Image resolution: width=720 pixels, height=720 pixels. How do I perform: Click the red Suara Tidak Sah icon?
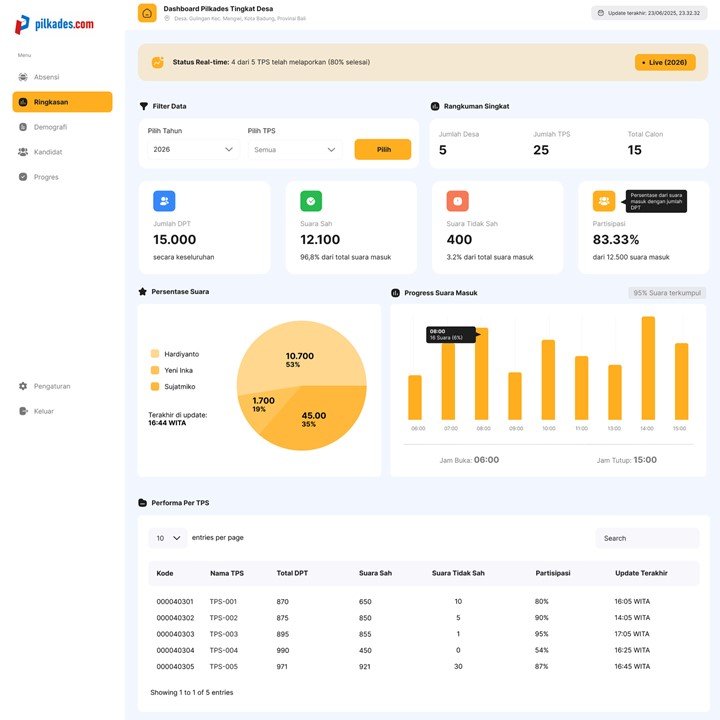click(457, 201)
